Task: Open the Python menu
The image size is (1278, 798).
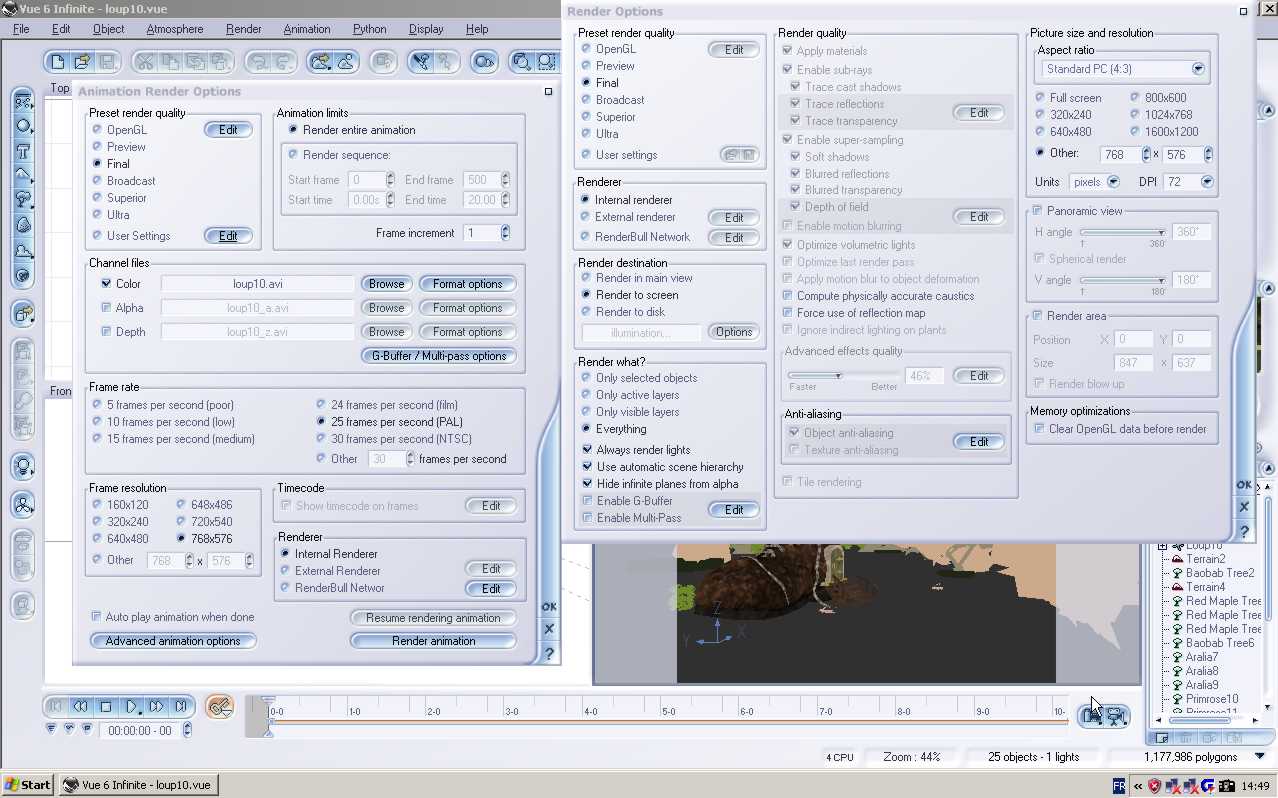Action: [x=369, y=29]
